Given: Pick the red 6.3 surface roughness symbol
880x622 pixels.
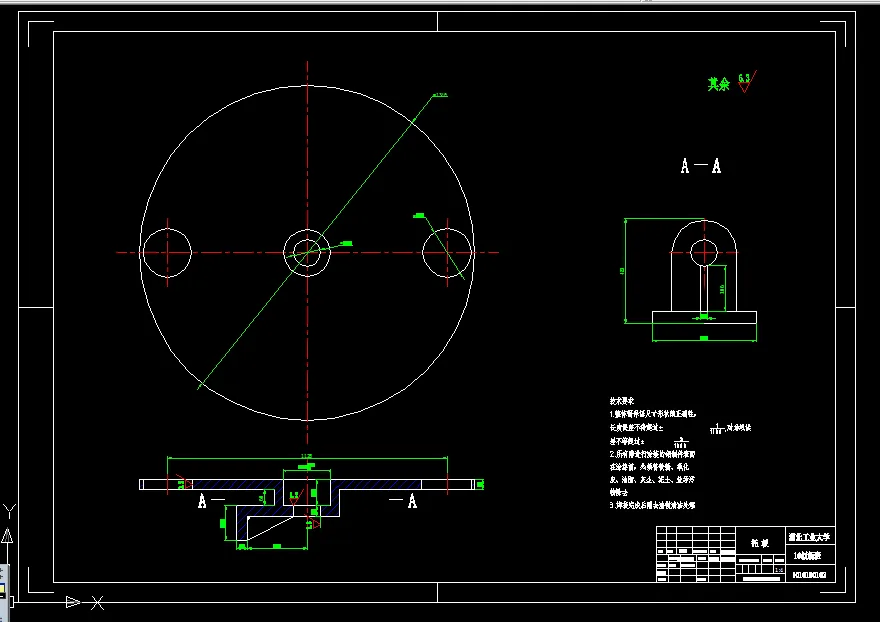Looking at the screenshot, I should pos(747,82).
